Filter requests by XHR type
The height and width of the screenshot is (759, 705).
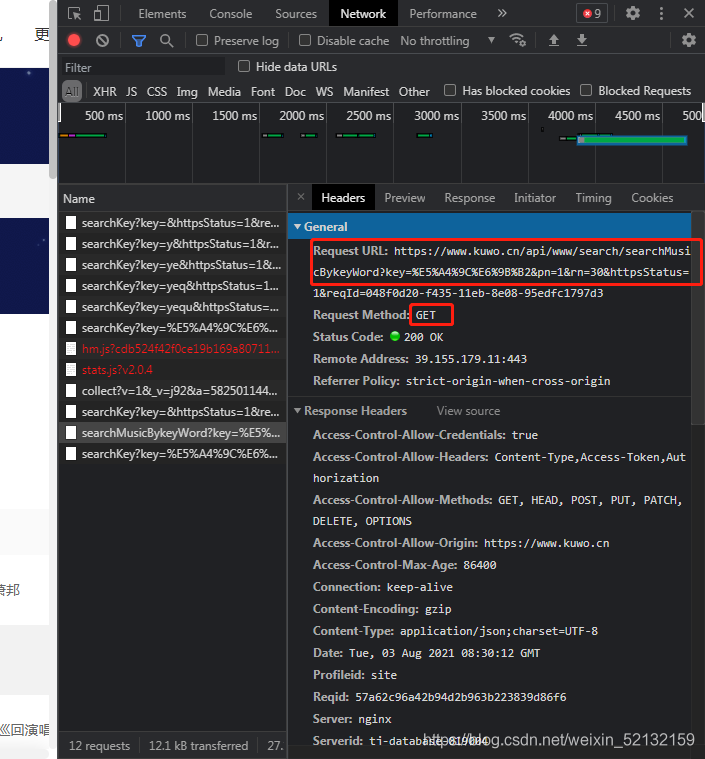coord(105,91)
